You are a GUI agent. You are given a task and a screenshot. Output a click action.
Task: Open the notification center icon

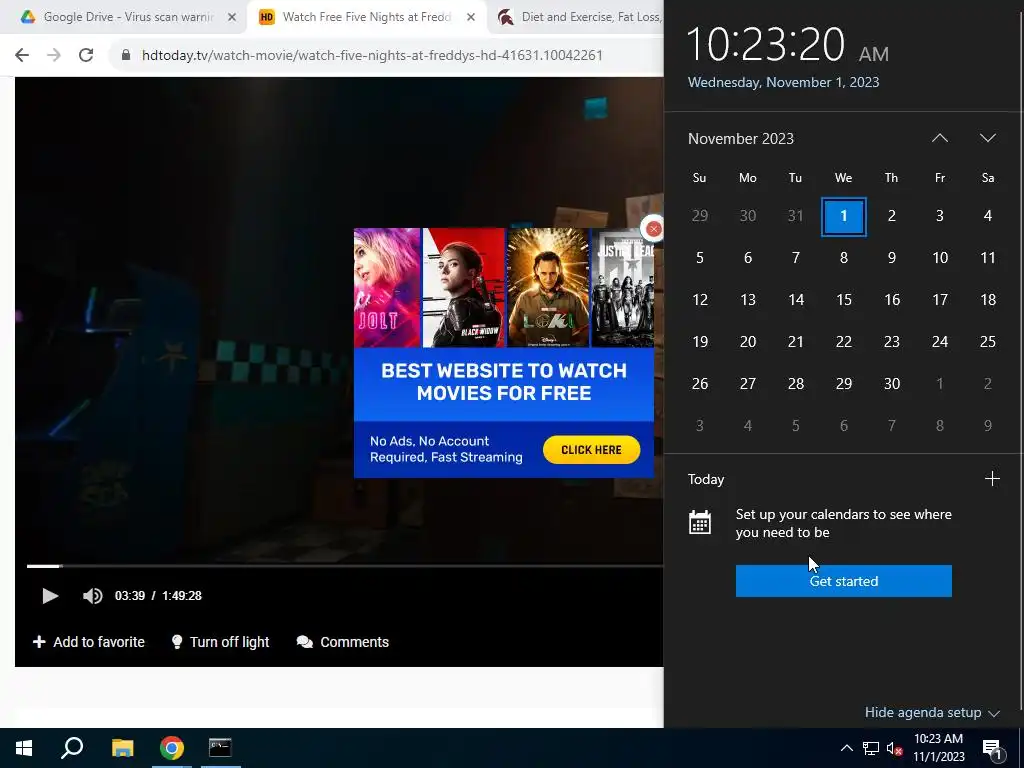click(992, 748)
